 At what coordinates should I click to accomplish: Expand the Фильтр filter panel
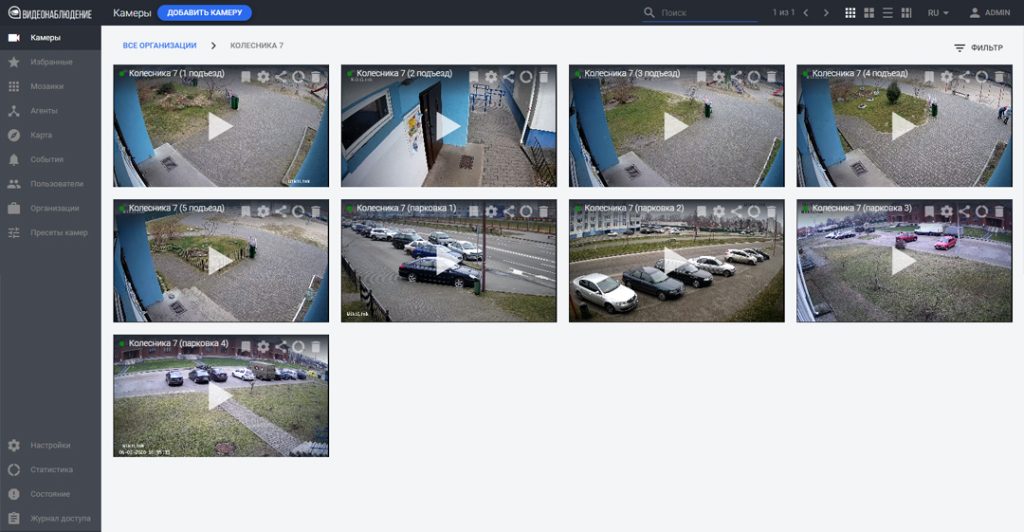[x=978, y=47]
